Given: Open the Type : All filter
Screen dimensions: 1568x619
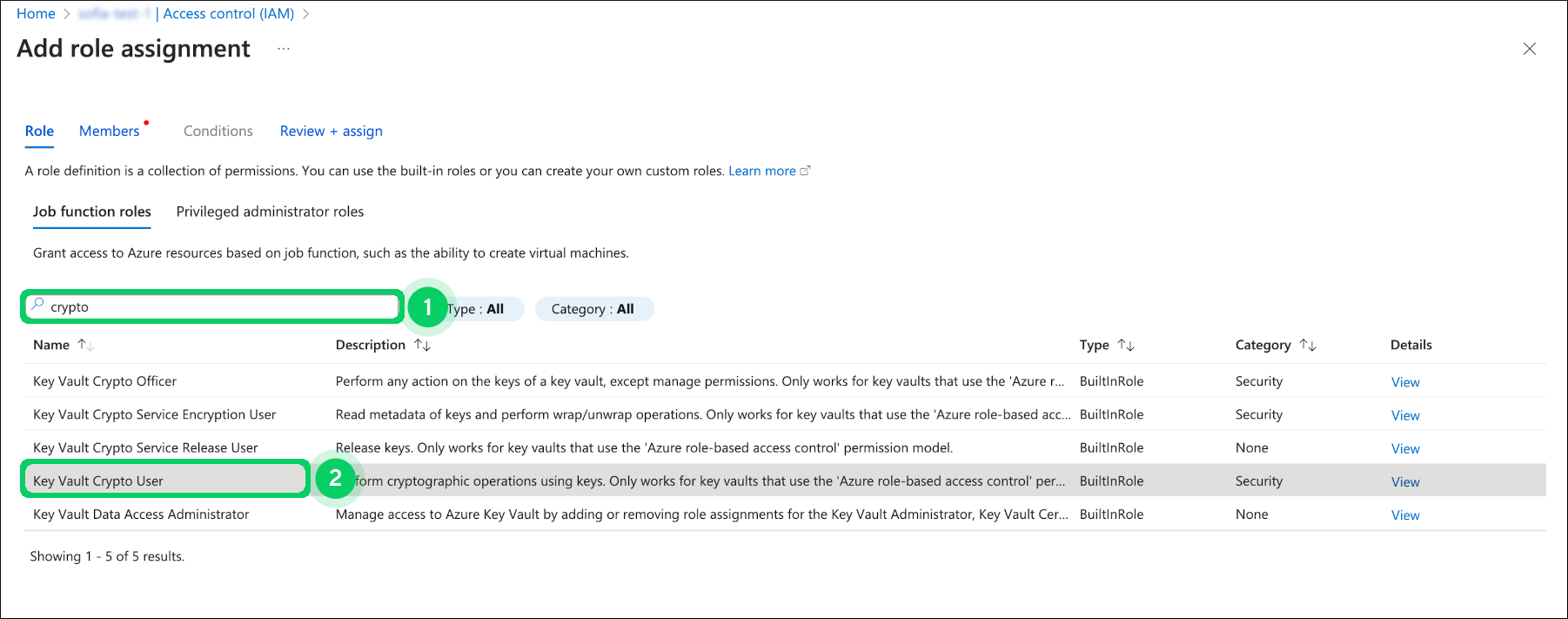Looking at the screenshot, I should pyautogui.click(x=480, y=309).
